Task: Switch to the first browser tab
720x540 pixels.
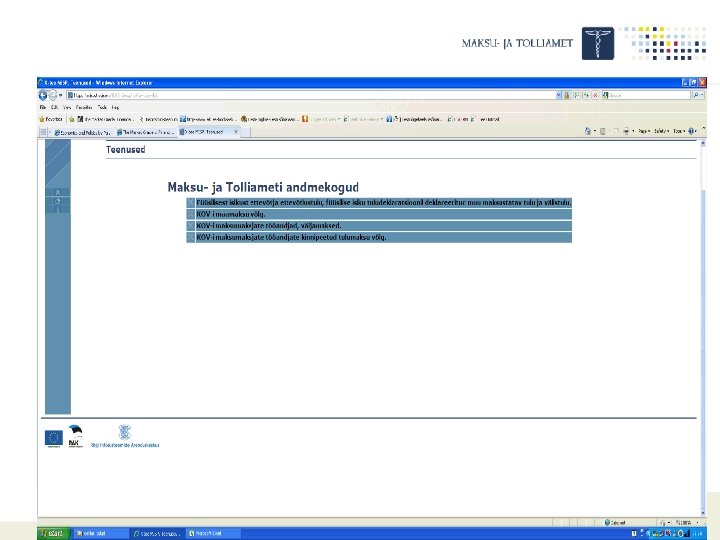Action: click(x=83, y=132)
